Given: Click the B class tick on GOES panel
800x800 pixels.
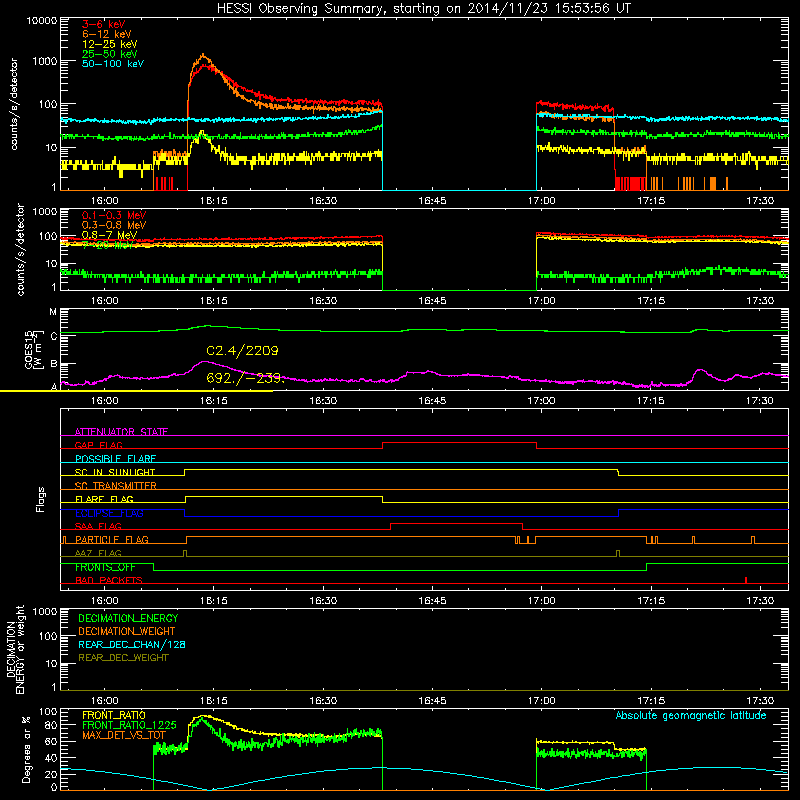Looking at the screenshot, I should point(53,364).
